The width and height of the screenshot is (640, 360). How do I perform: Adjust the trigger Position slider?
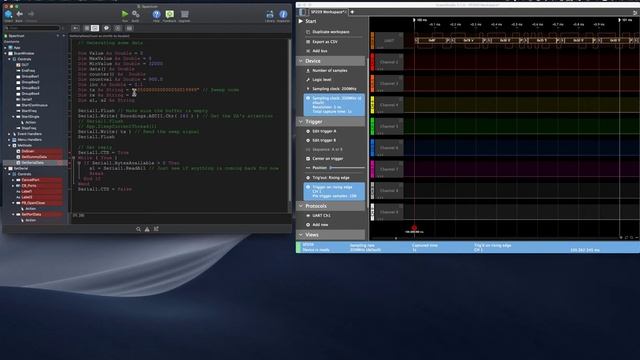click(347, 168)
